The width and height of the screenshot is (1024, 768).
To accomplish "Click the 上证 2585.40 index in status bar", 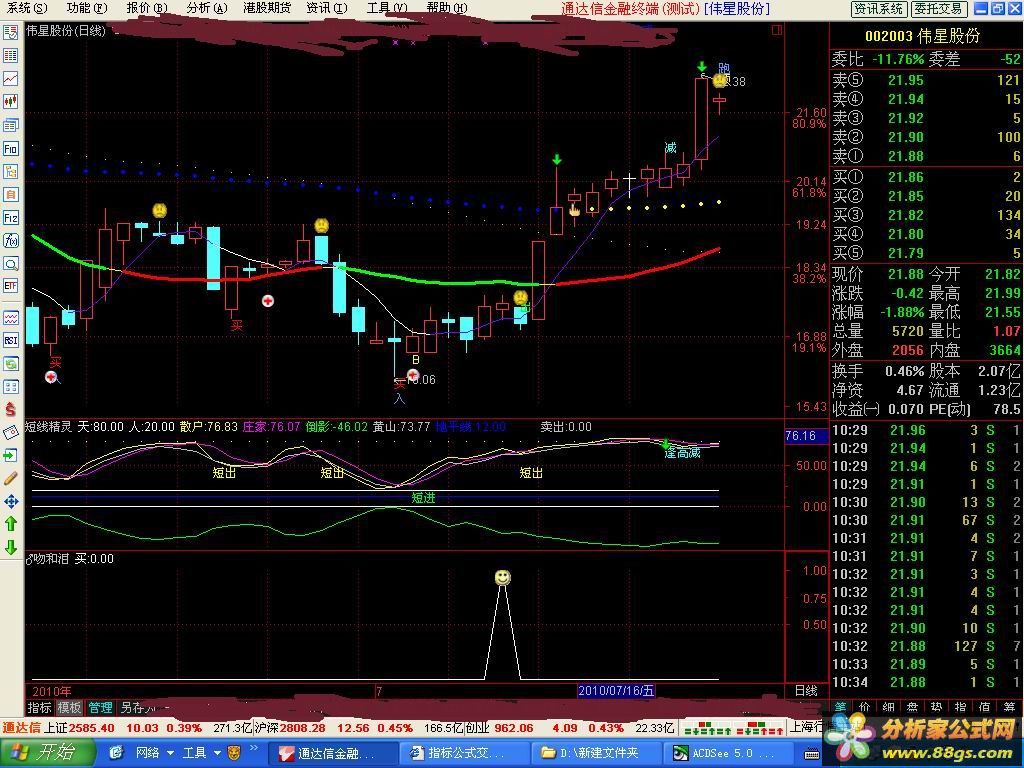I will point(78,728).
